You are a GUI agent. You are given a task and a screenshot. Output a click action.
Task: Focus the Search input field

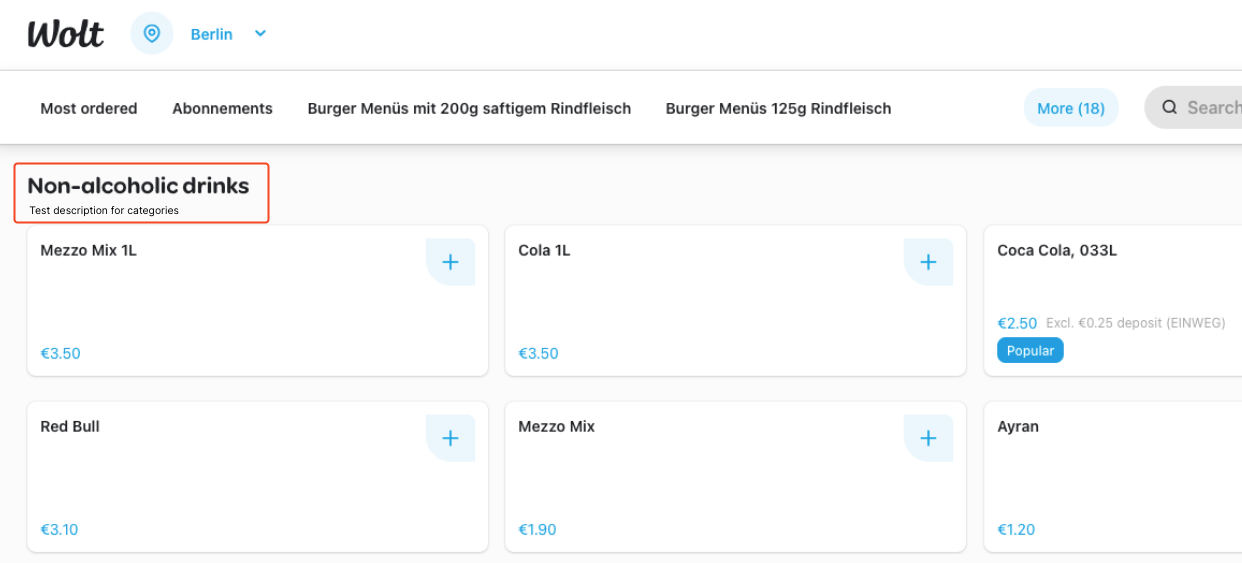pyautogui.click(x=1193, y=108)
